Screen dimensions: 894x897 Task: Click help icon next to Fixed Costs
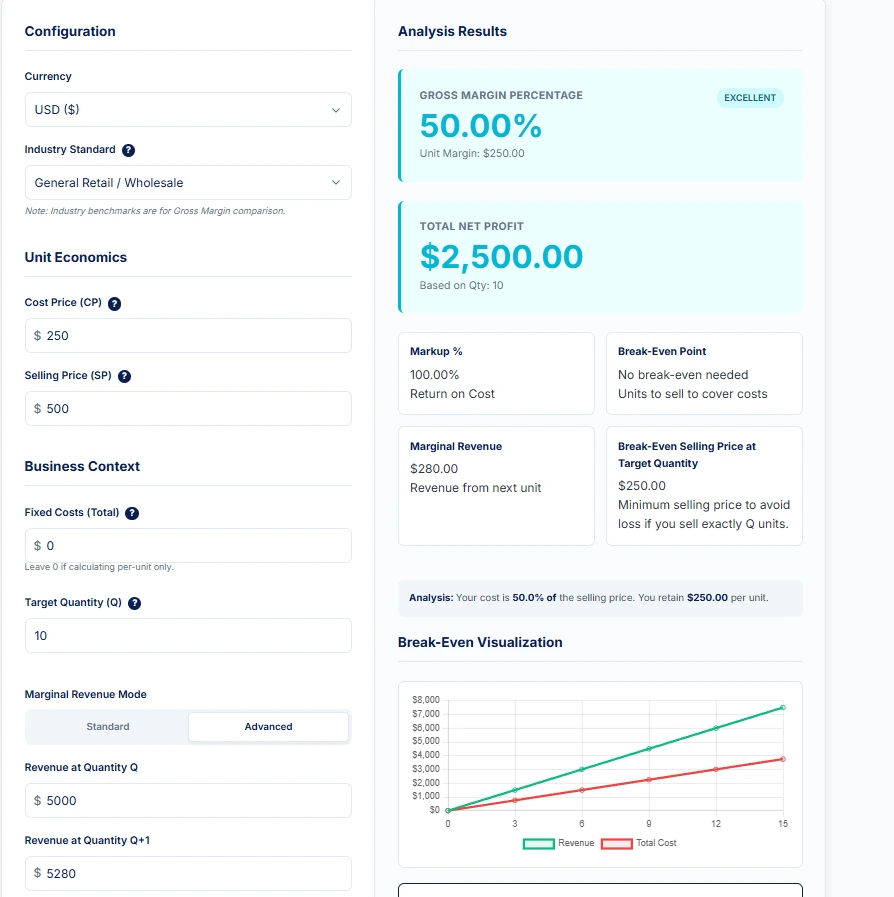pos(132,513)
